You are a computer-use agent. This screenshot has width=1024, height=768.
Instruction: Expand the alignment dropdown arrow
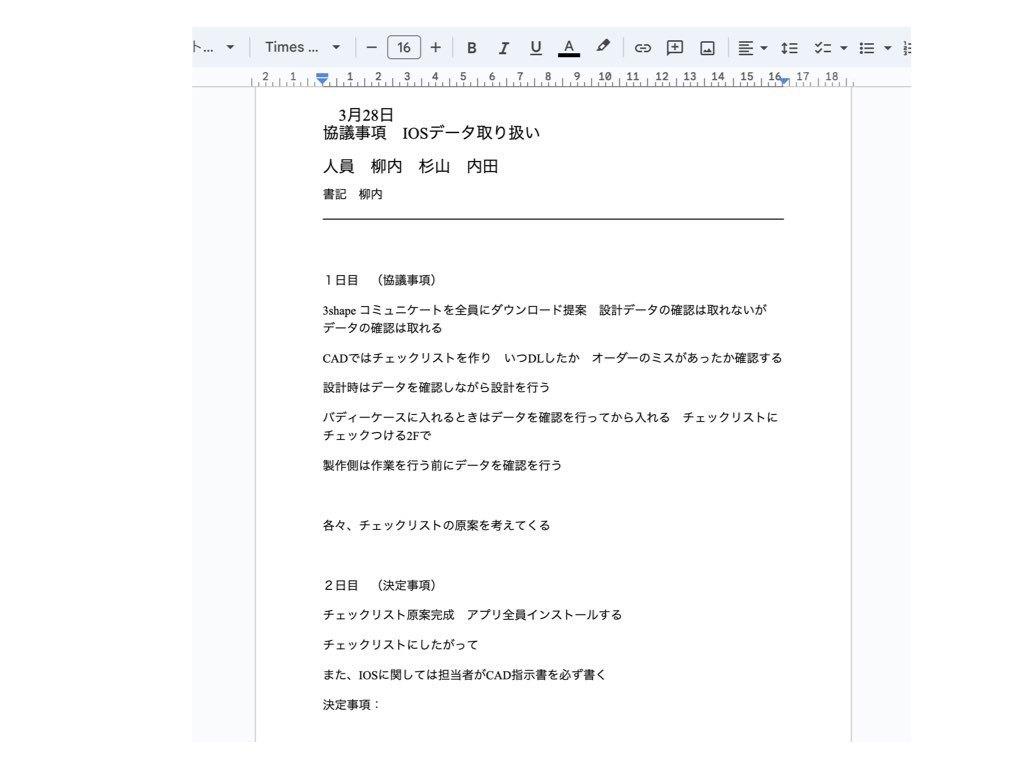click(x=764, y=48)
